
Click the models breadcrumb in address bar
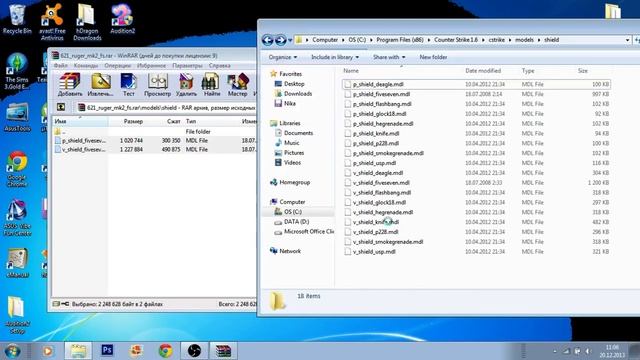(524, 40)
